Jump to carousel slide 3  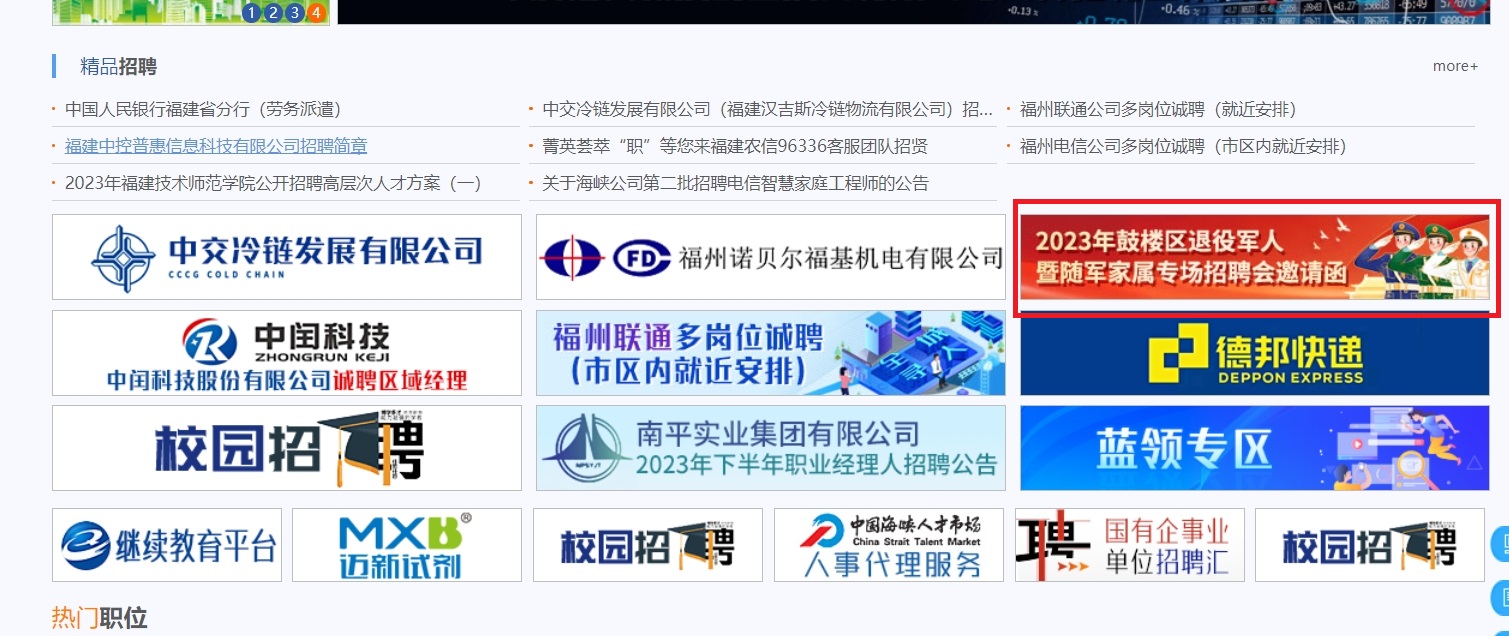point(294,13)
